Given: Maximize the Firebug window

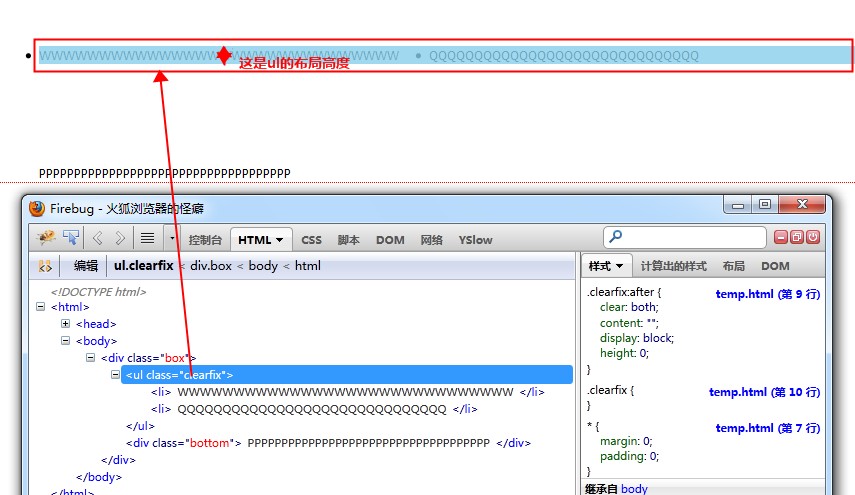Looking at the screenshot, I should (765, 205).
